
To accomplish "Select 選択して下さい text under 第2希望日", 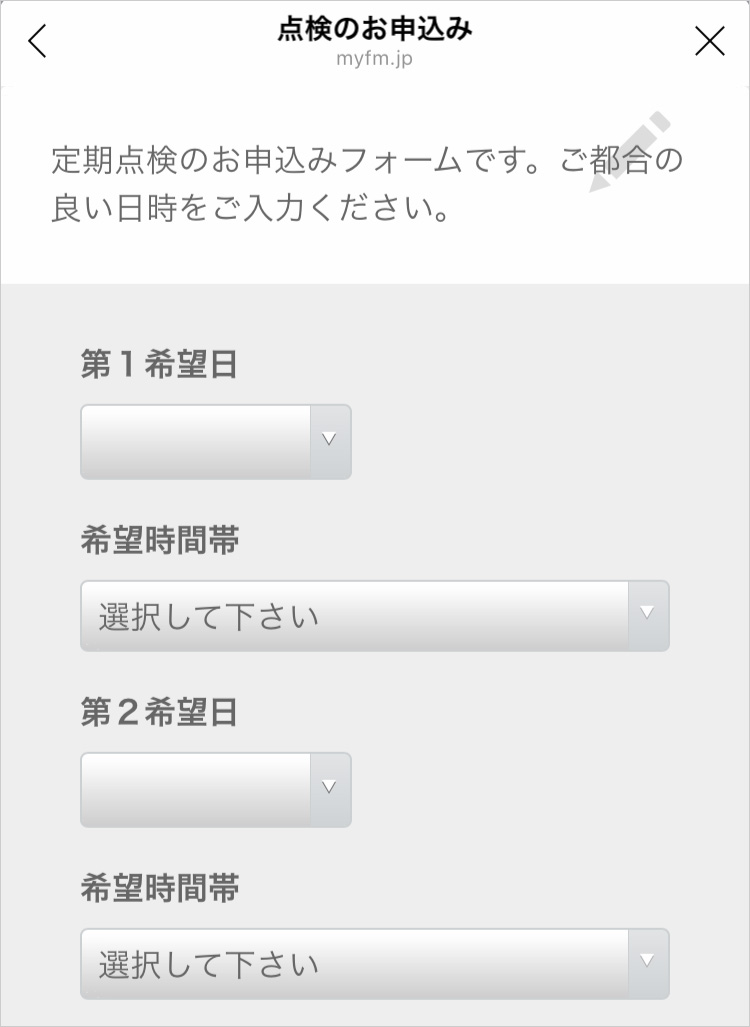I will coord(208,965).
